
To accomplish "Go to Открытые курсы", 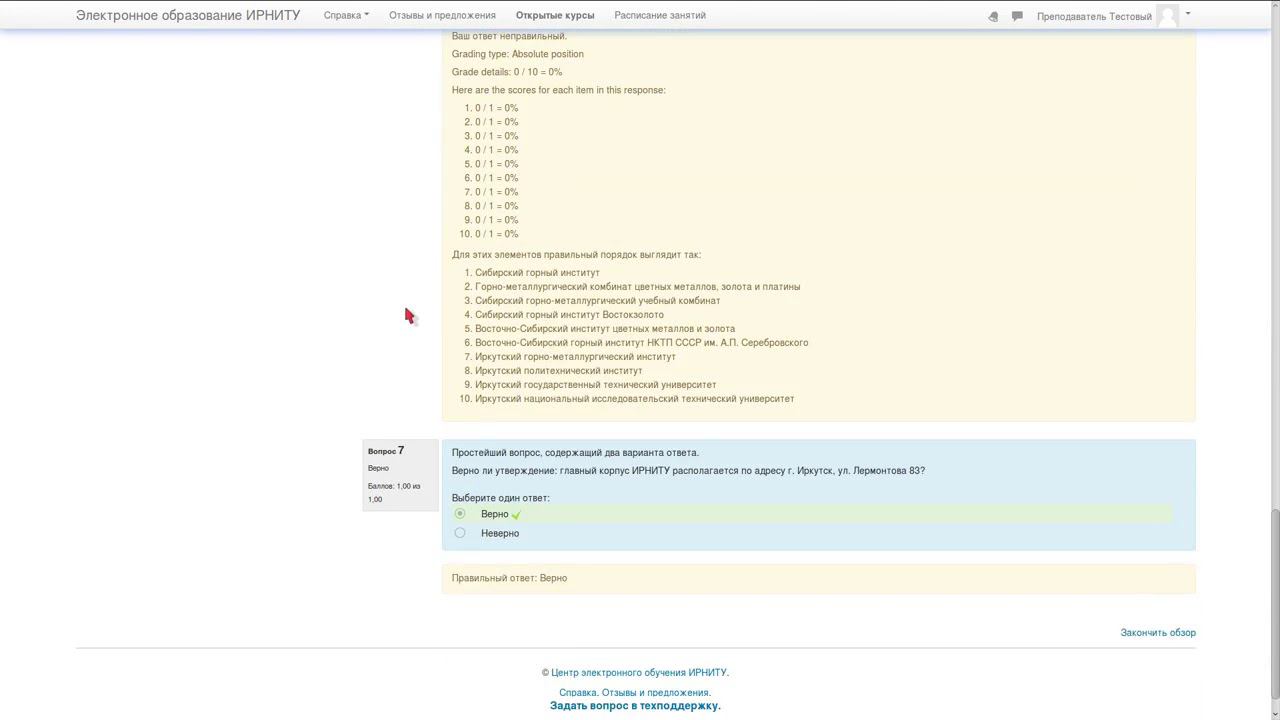I will point(555,15).
